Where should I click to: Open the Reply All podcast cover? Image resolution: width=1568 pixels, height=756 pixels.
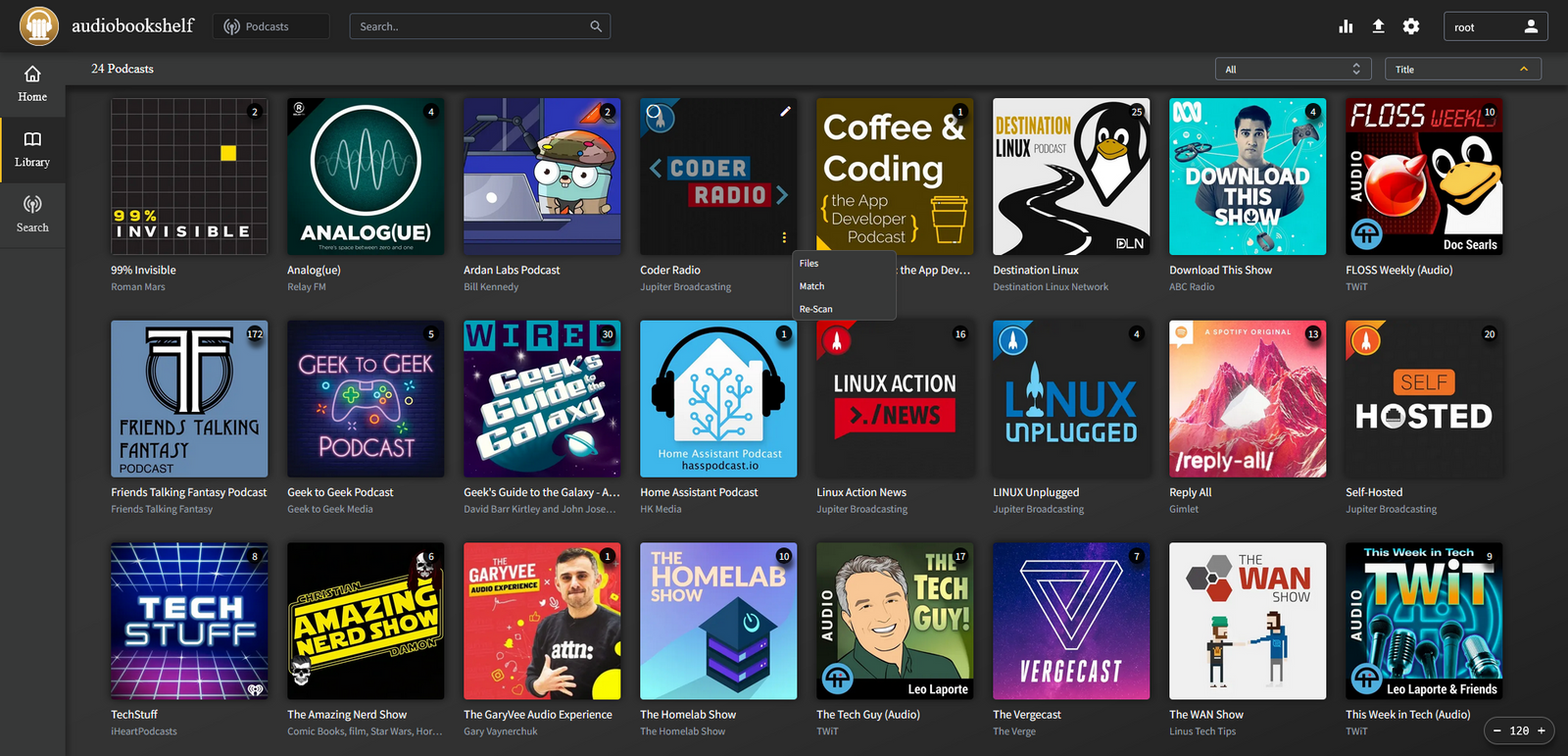point(1248,399)
